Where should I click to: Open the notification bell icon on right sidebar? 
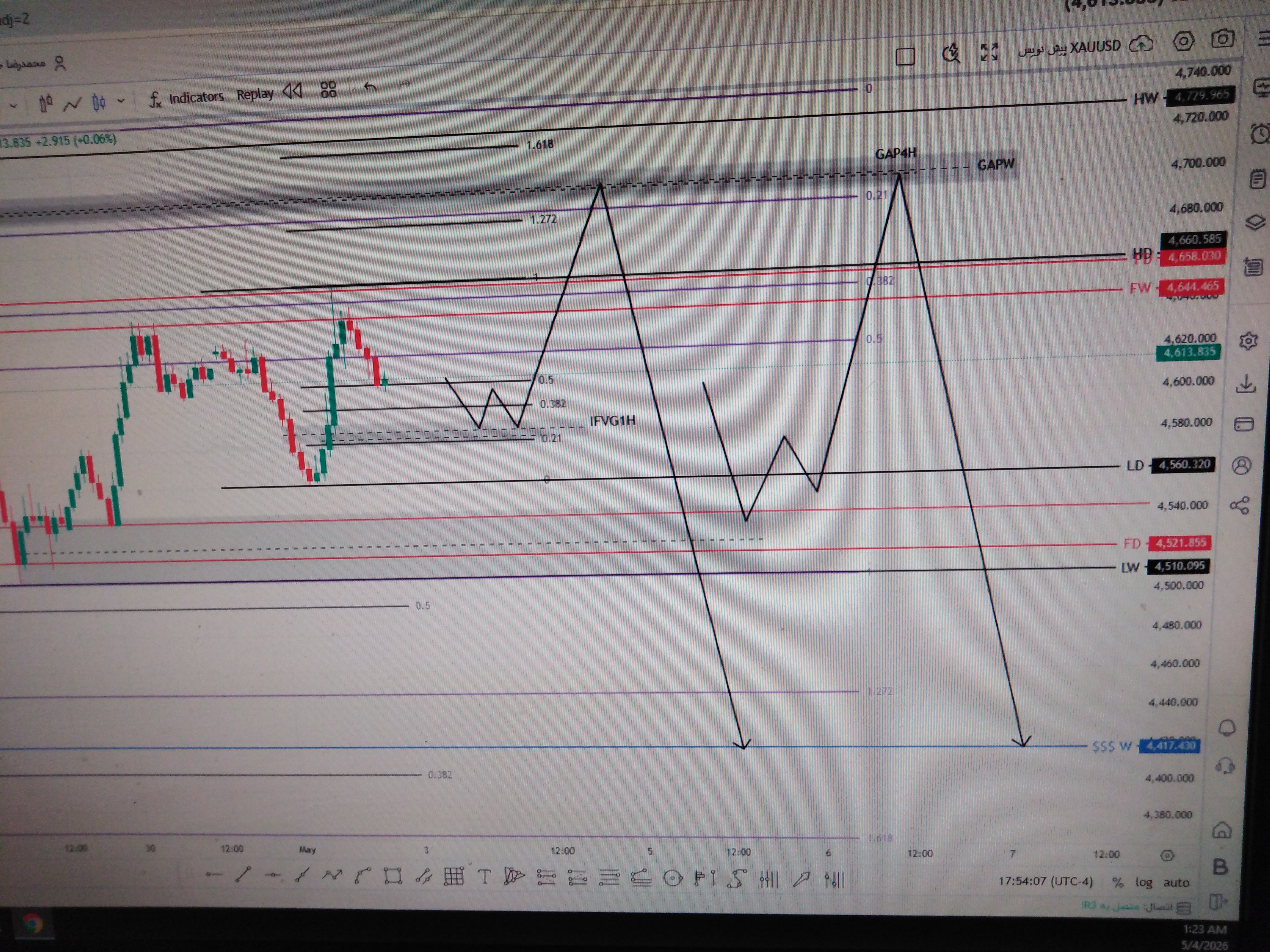[x=1228, y=728]
